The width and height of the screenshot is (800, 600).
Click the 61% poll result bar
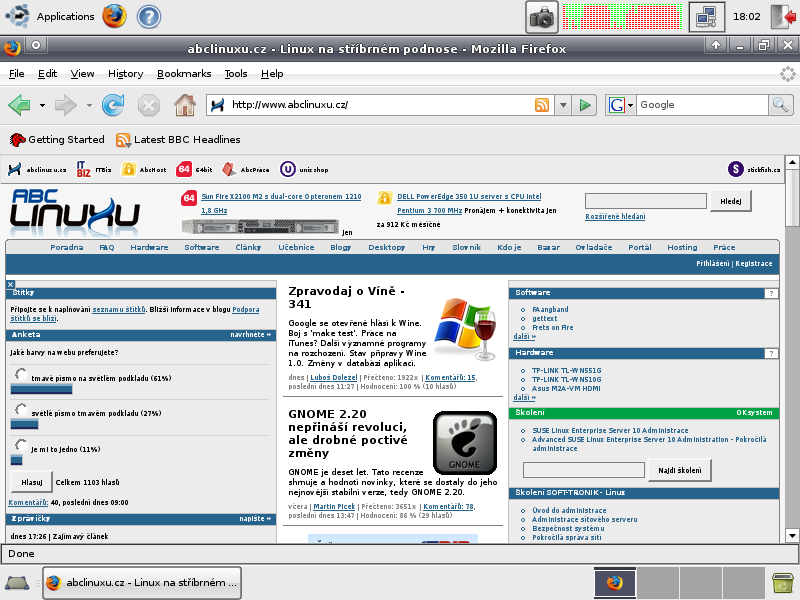(41, 390)
